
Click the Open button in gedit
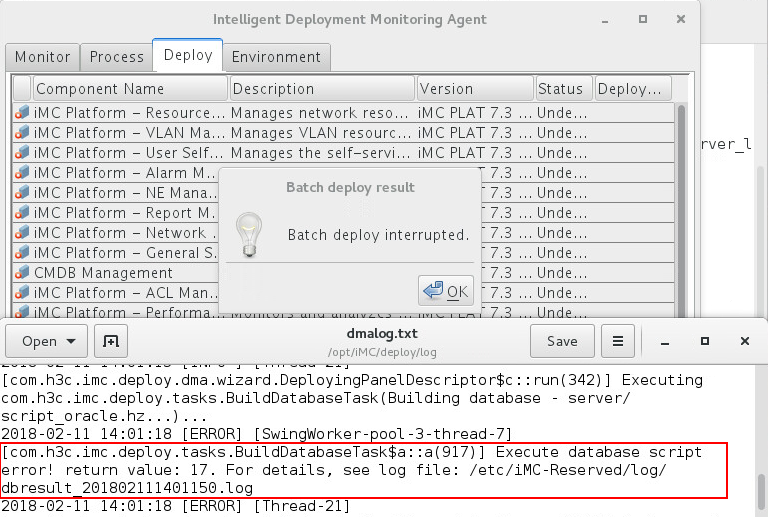(47, 341)
